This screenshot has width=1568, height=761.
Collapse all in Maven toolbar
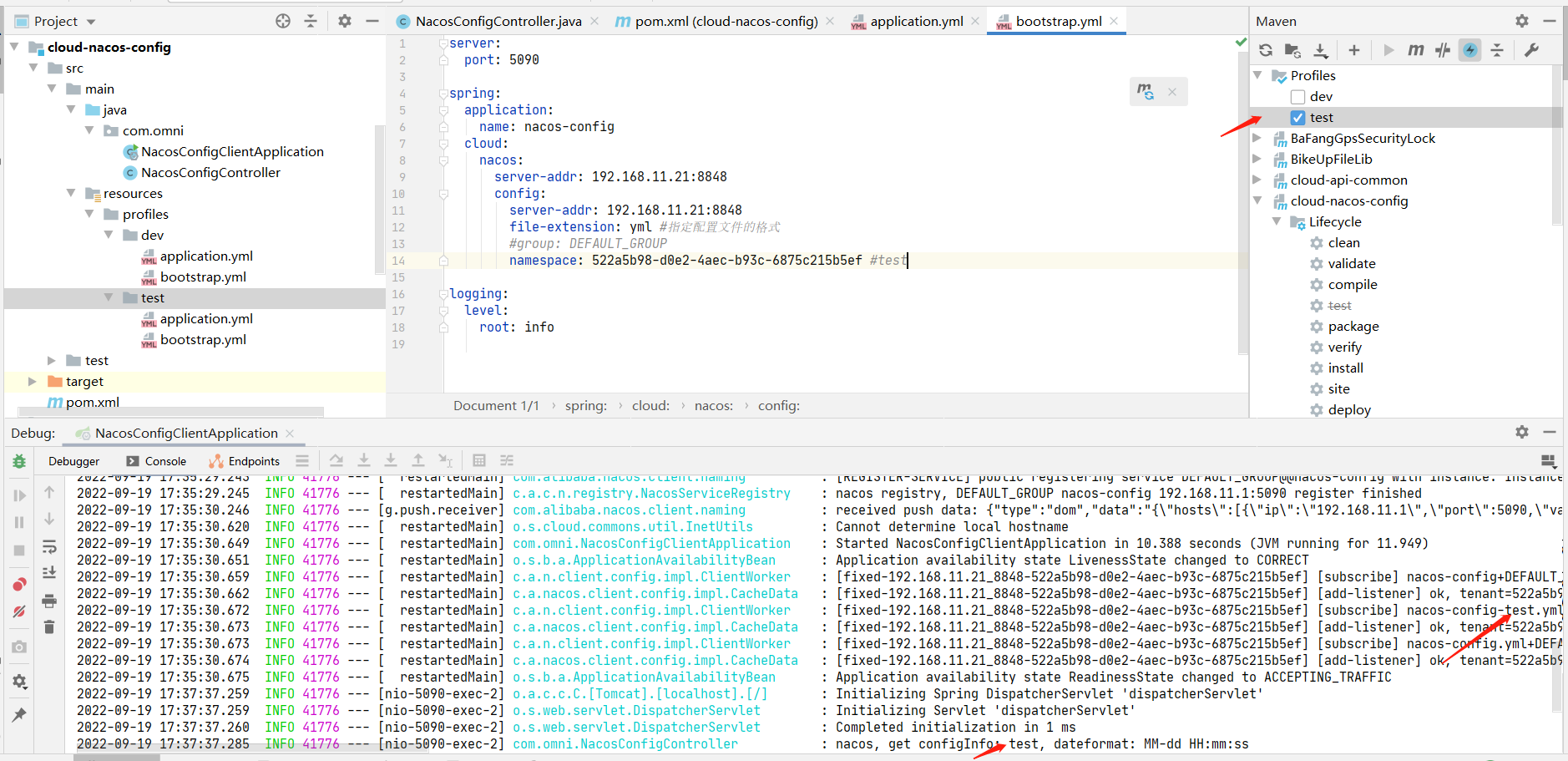coord(1497,50)
